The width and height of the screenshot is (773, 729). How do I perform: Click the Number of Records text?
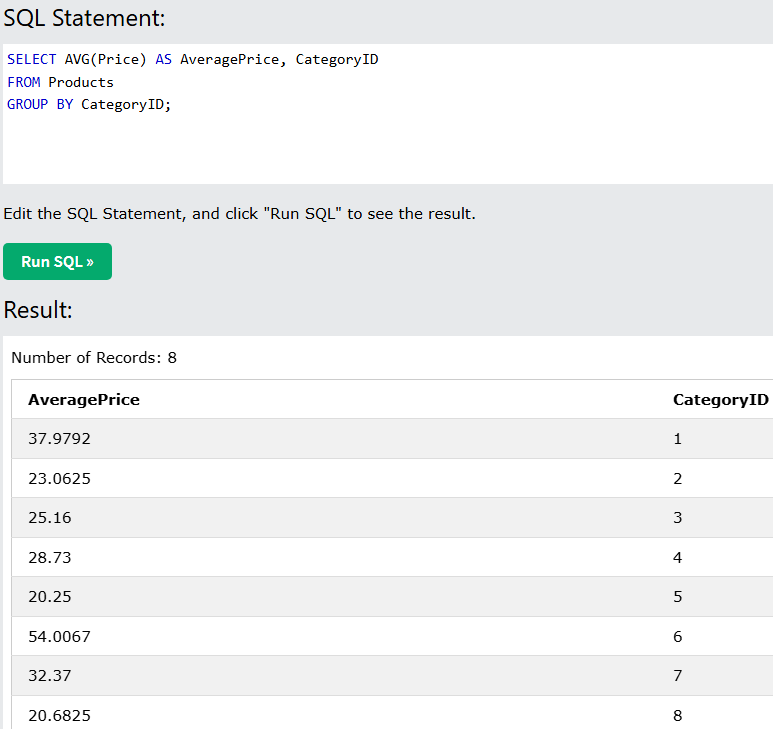pos(94,357)
